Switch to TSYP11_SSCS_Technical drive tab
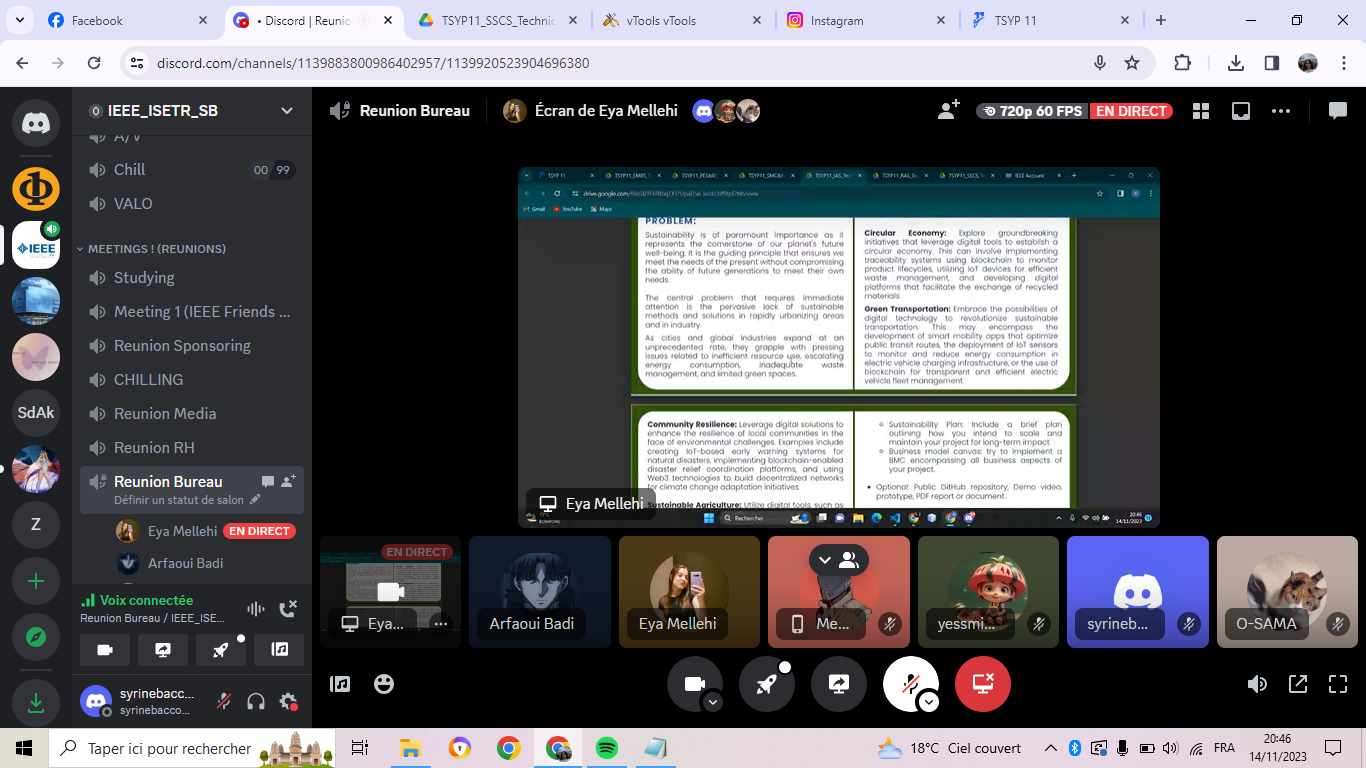 point(497,20)
